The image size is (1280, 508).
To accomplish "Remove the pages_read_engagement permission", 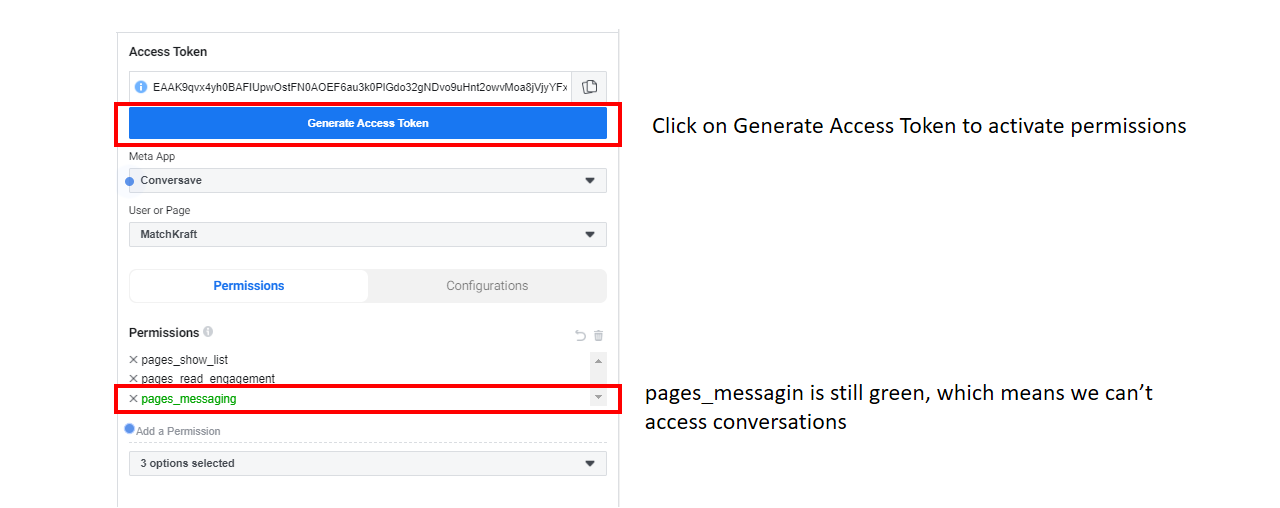I will click(x=133, y=378).
